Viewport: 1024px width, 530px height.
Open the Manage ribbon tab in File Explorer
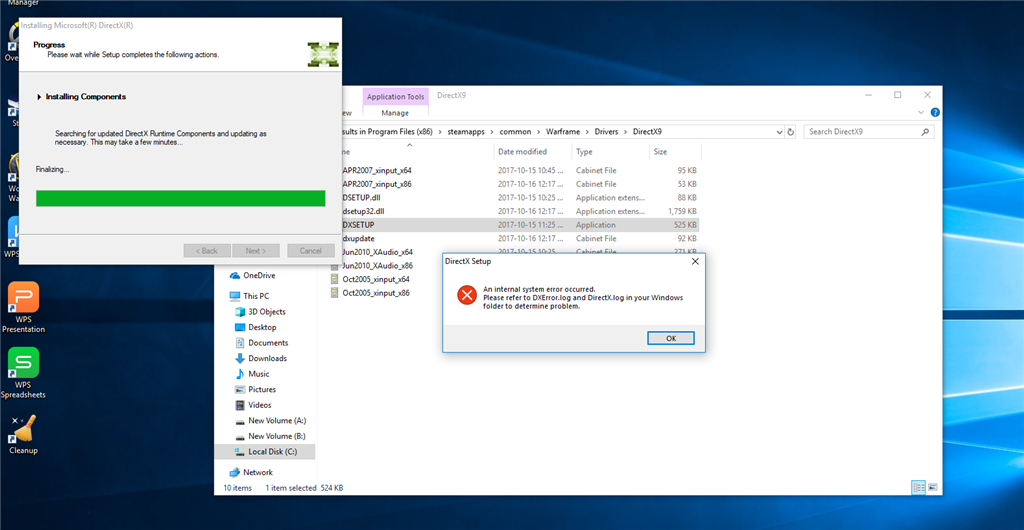[x=395, y=113]
